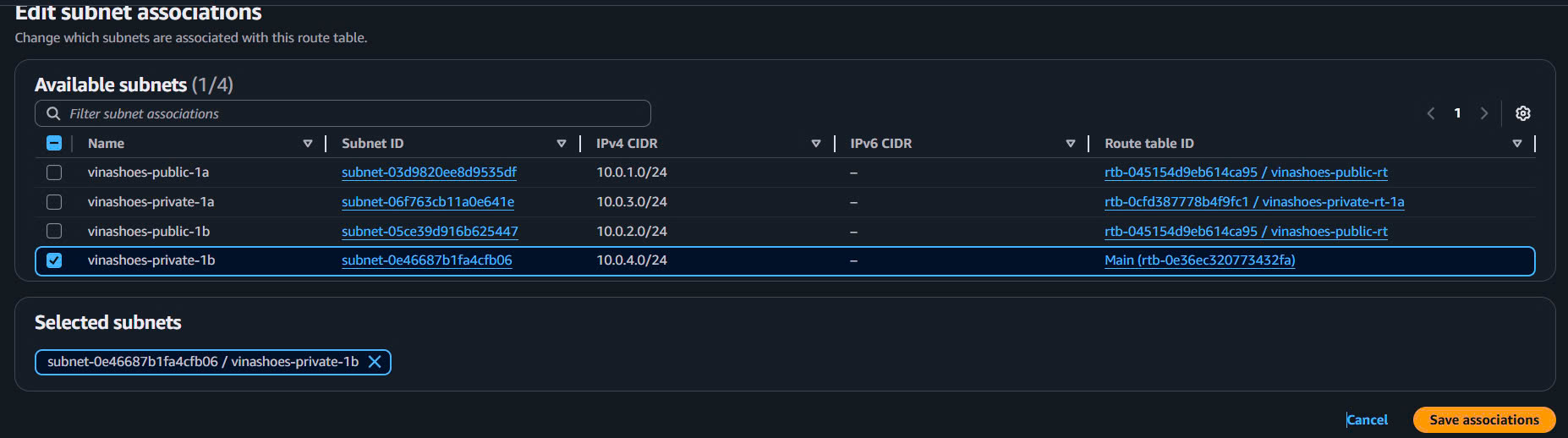Image resolution: width=1568 pixels, height=438 pixels.
Task: Sort by Name column arrow
Action: [308, 144]
